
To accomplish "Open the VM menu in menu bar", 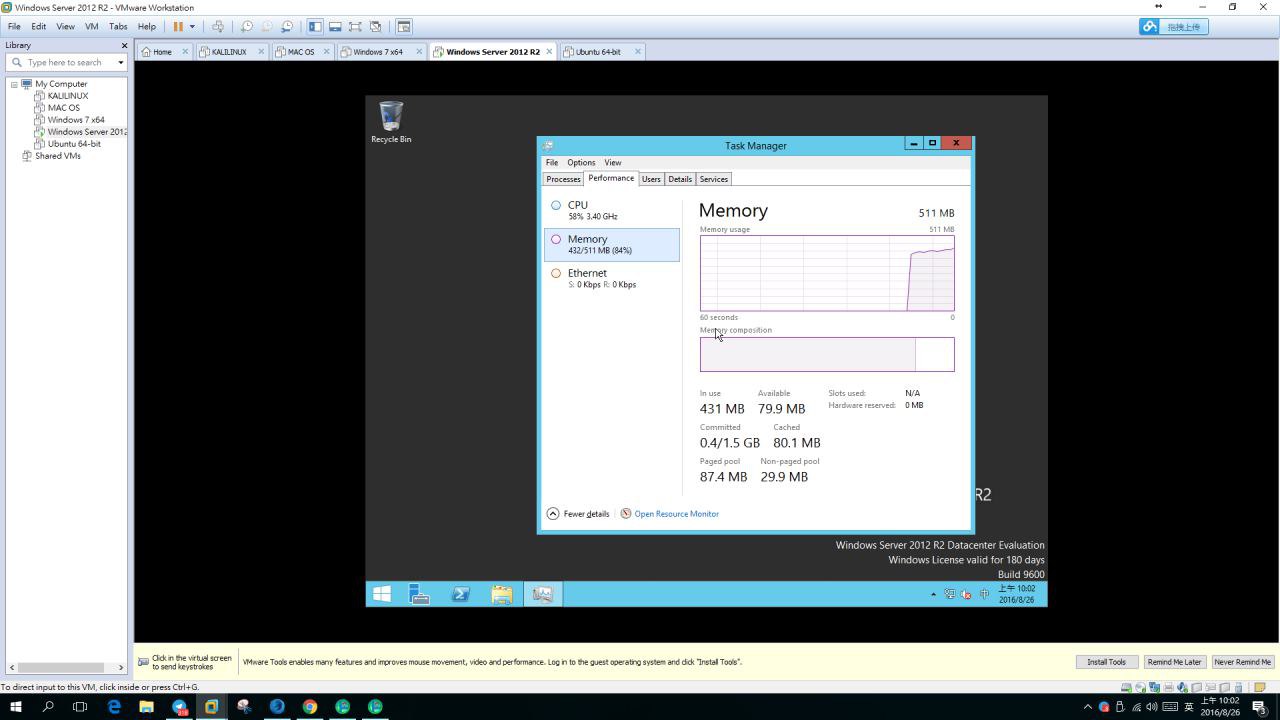I will 91,27.
